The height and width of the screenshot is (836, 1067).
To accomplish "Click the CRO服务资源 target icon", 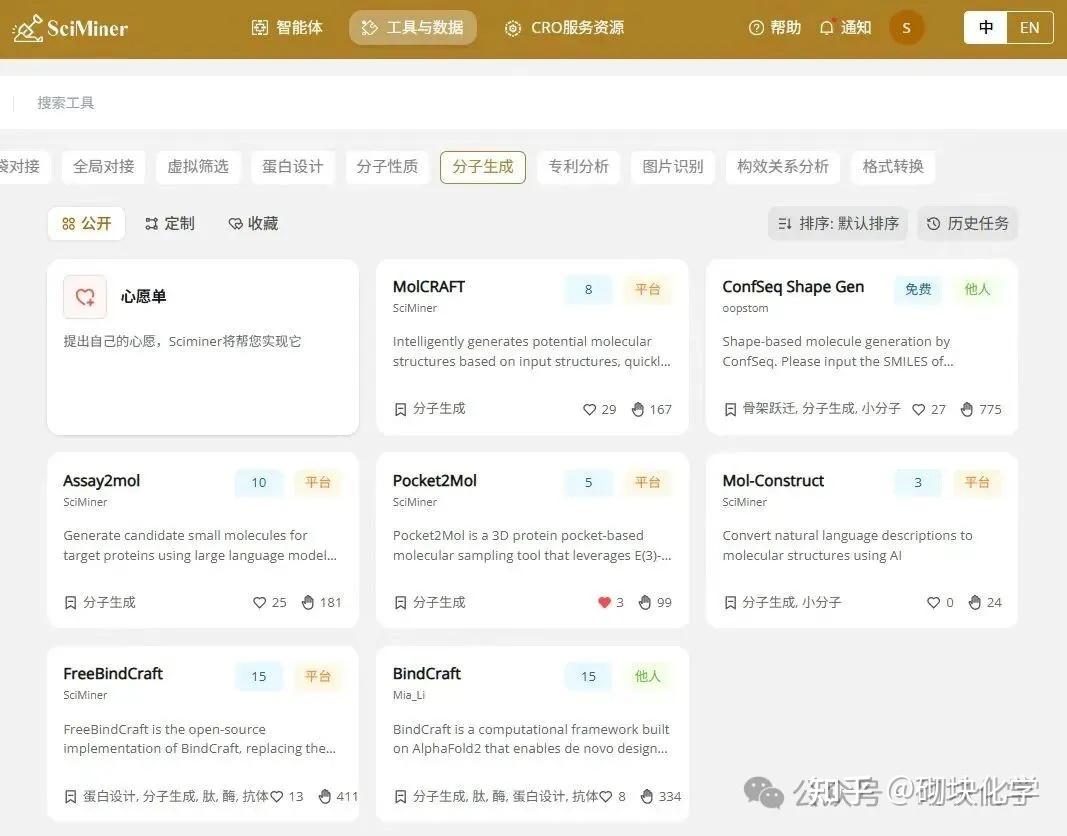I will point(512,27).
